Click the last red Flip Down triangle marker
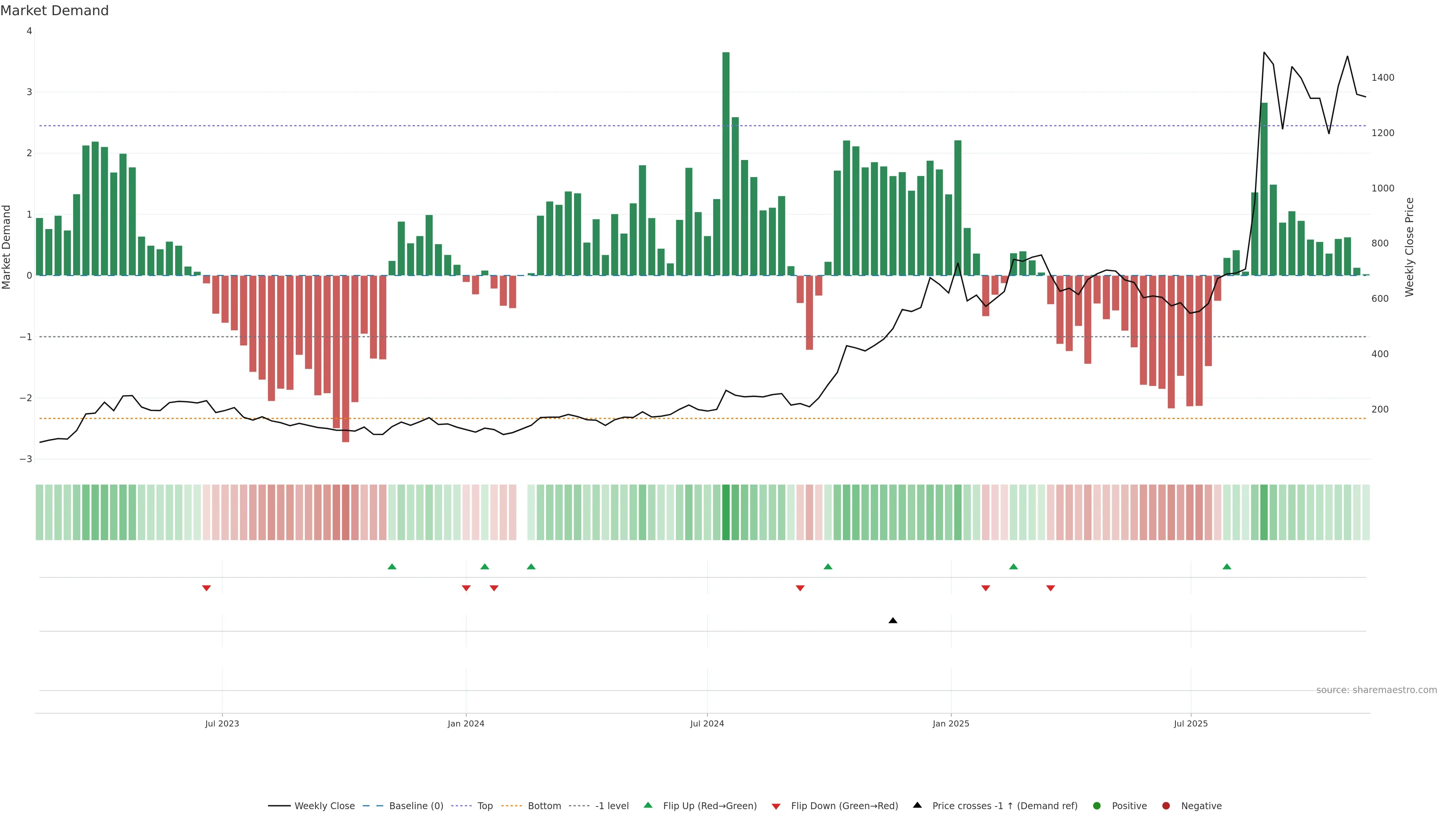 [x=1050, y=588]
